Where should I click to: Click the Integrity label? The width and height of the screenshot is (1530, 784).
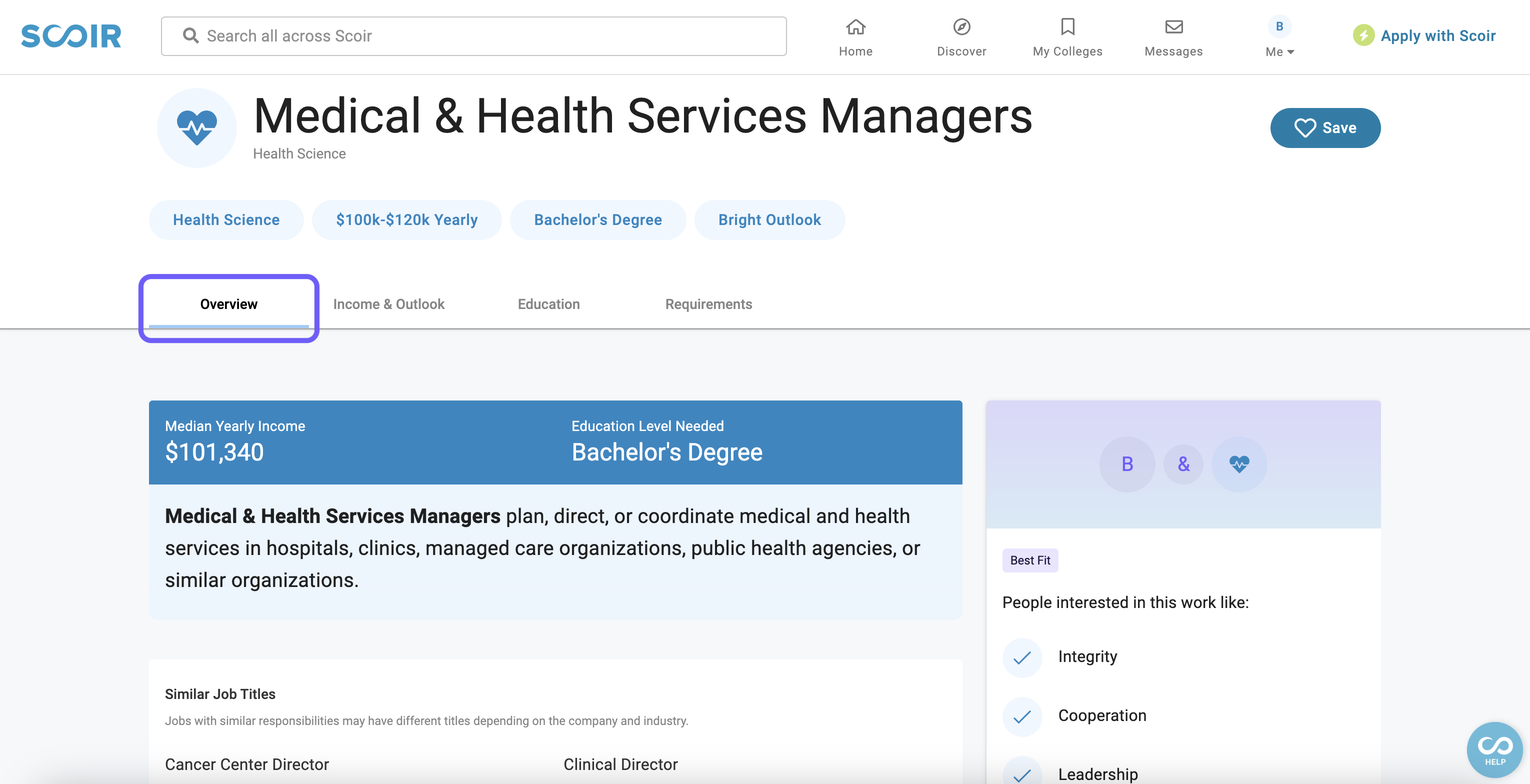point(1087,656)
